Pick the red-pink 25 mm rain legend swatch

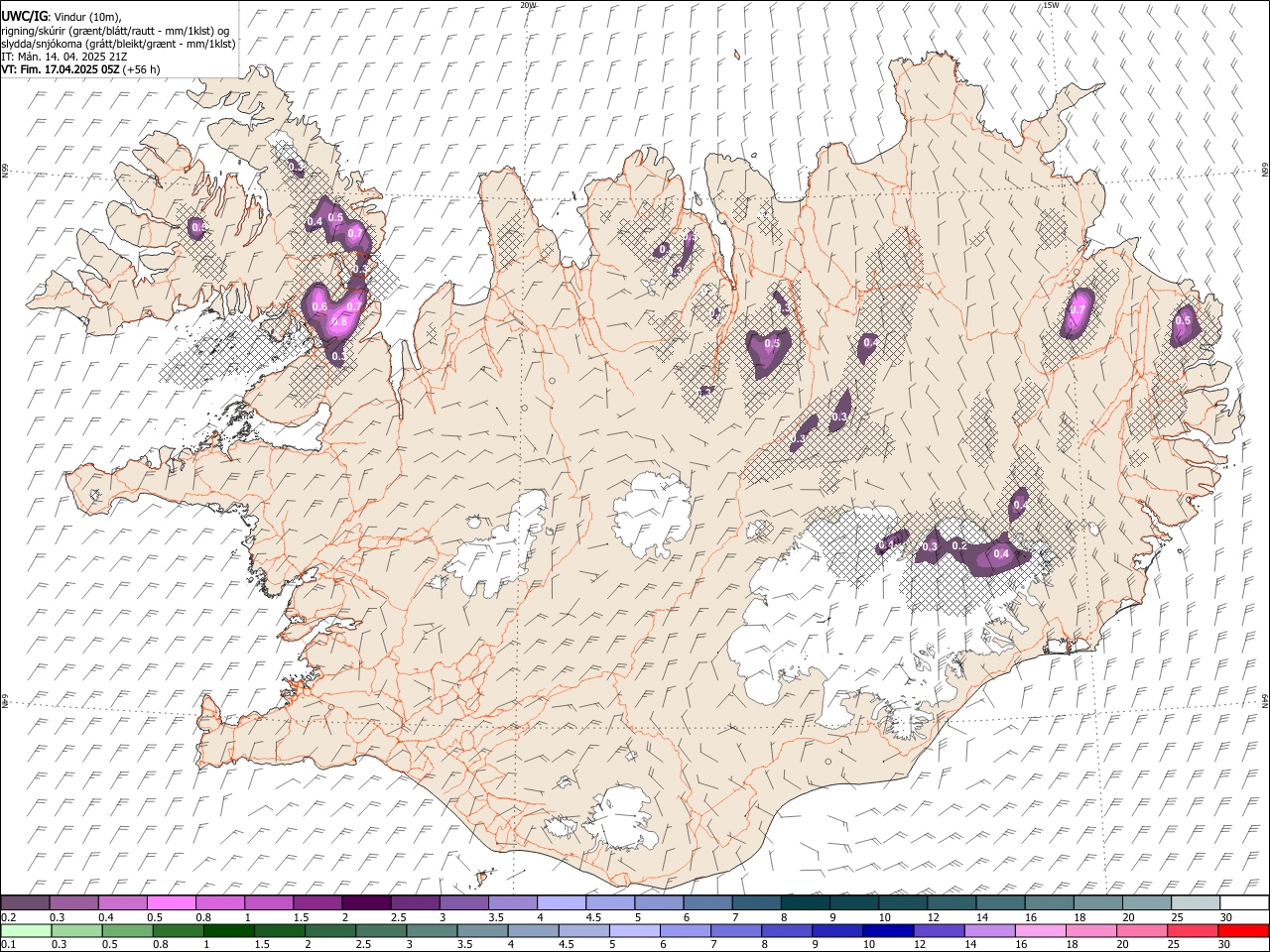pos(1194,930)
